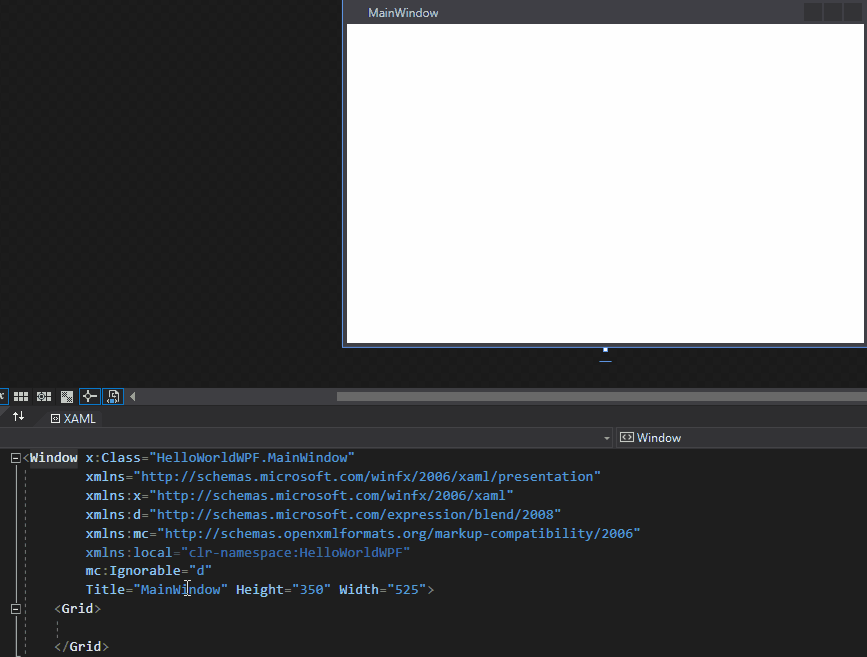This screenshot has height=657, width=867.
Task: Click the bottom resize handle of design window
Action: (x=605, y=350)
